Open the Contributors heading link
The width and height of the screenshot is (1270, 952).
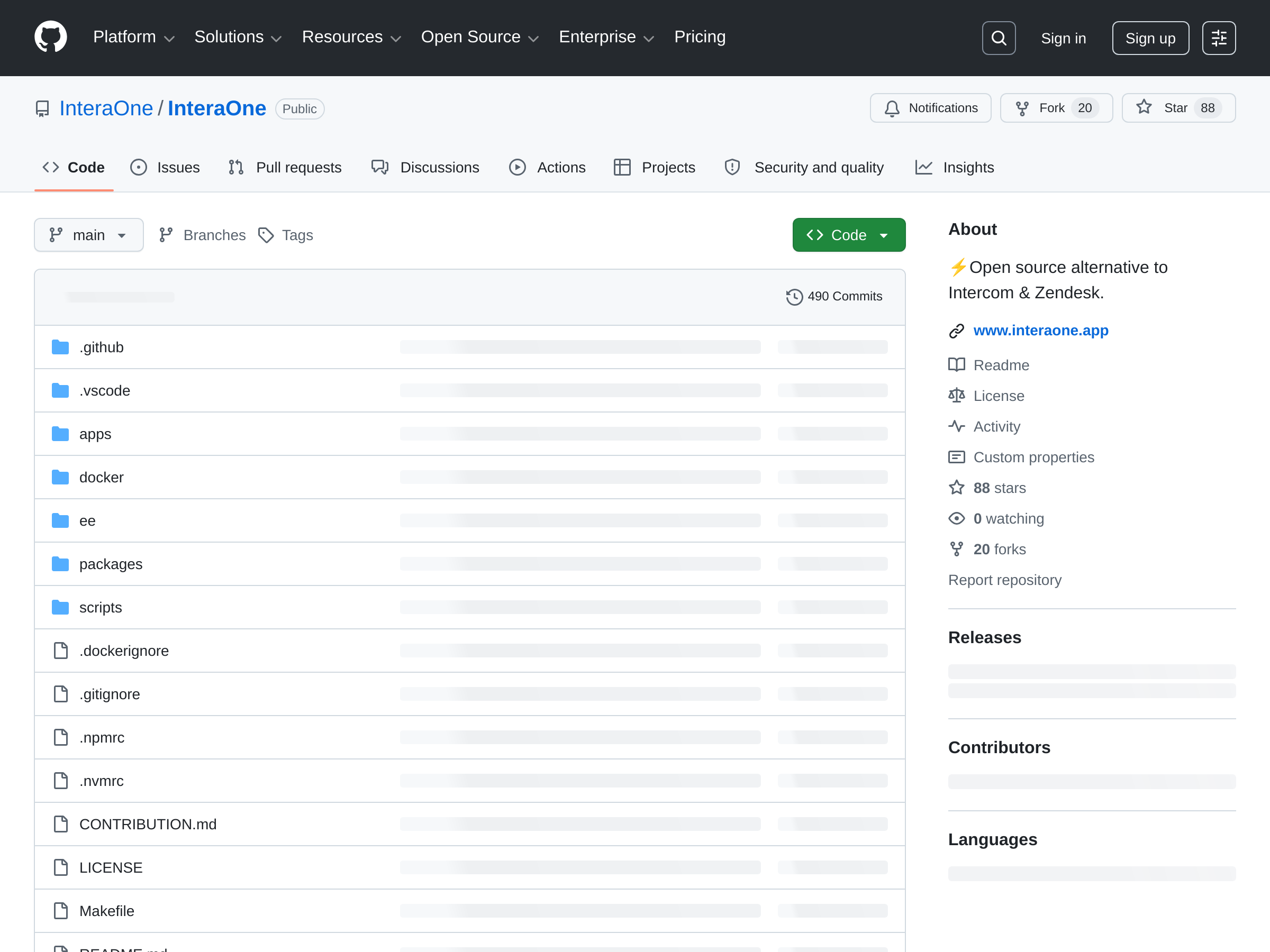[x=999, y=747]
